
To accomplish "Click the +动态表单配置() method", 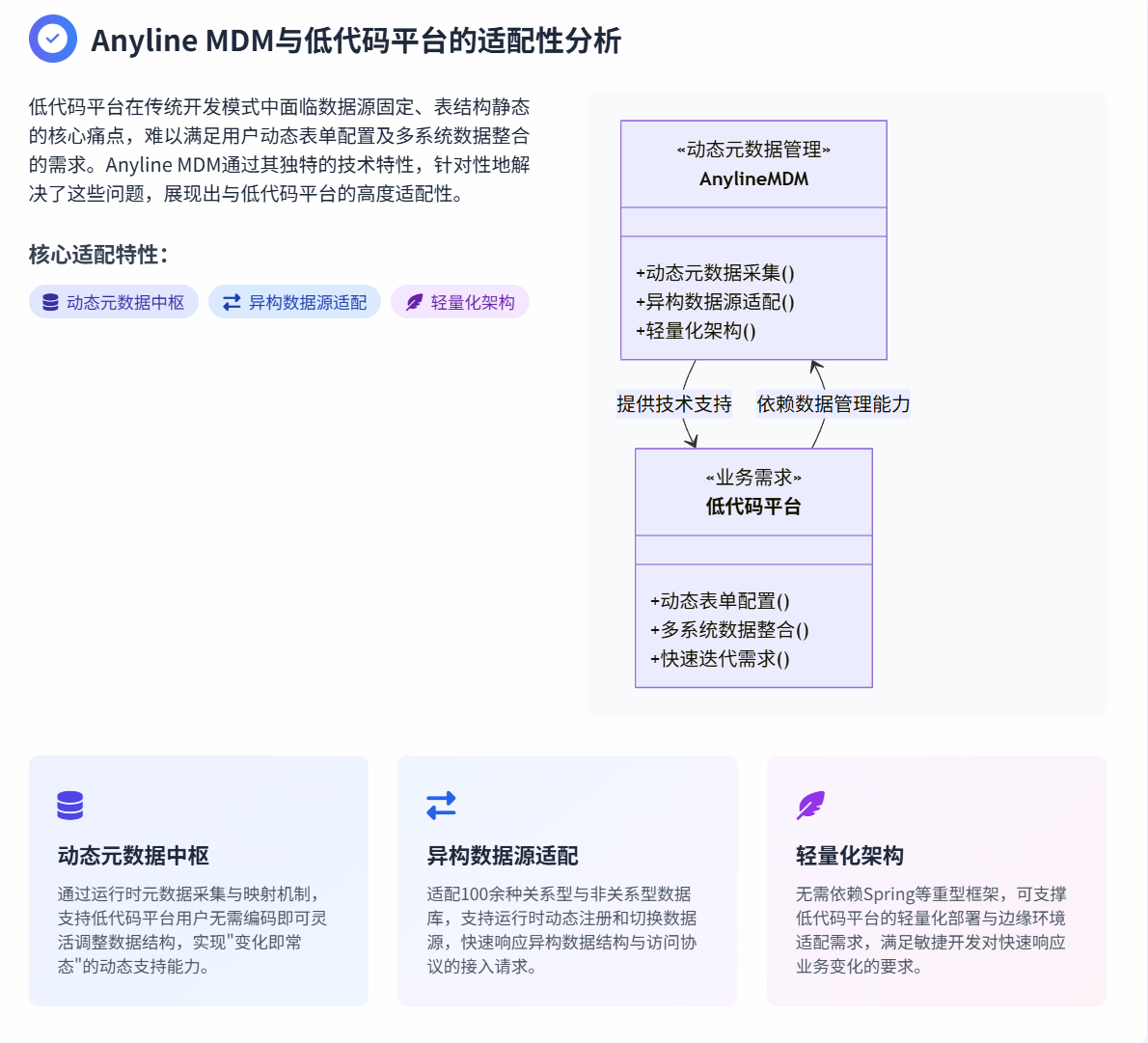I will click(x=720, y=600).
